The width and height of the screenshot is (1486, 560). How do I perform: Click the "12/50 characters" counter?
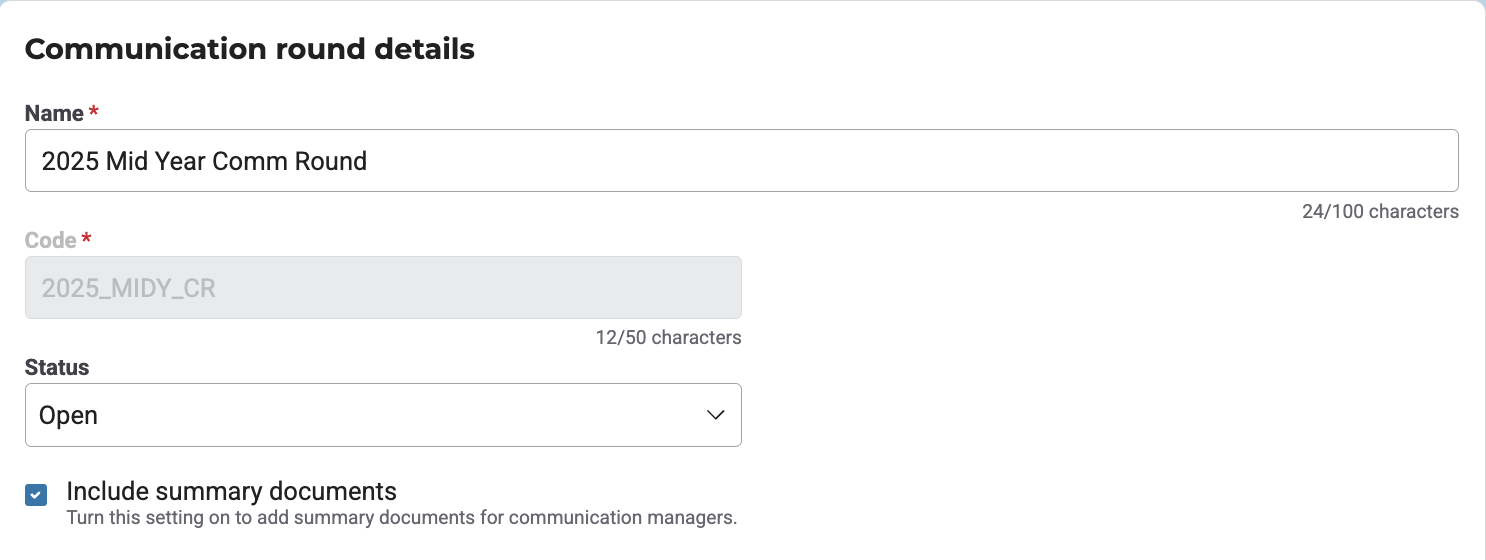tap(668, 338)
